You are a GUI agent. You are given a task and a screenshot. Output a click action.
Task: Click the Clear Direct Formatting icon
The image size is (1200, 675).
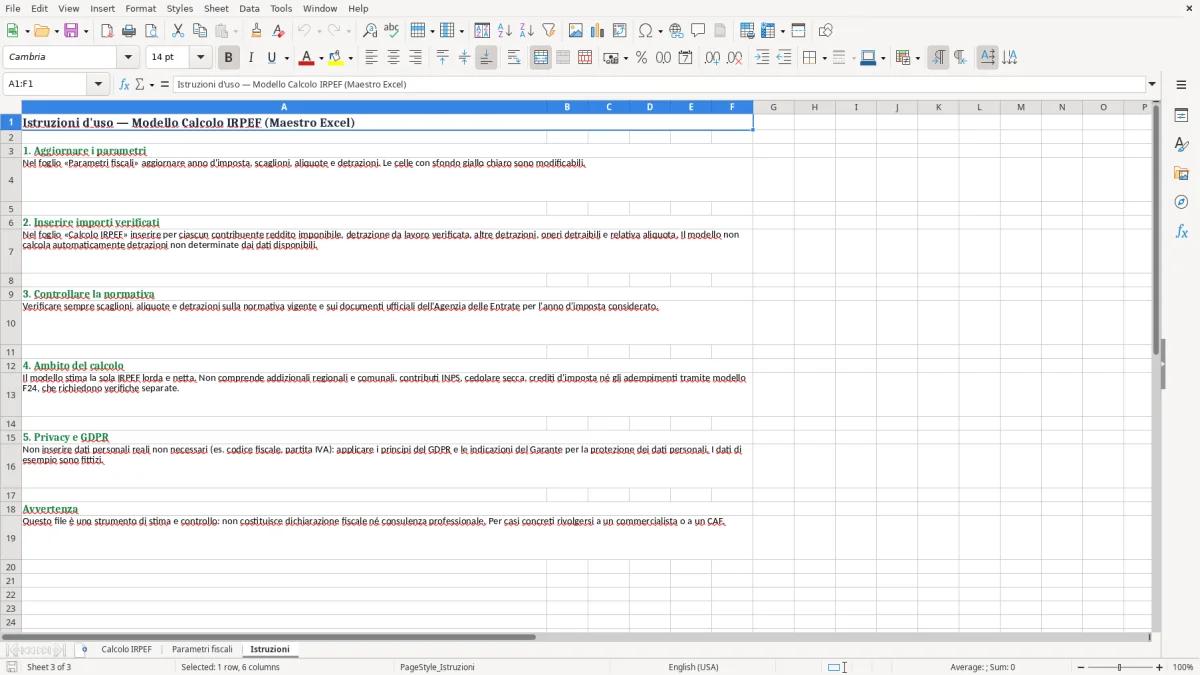pyautogui.click(x=278, y=31)
